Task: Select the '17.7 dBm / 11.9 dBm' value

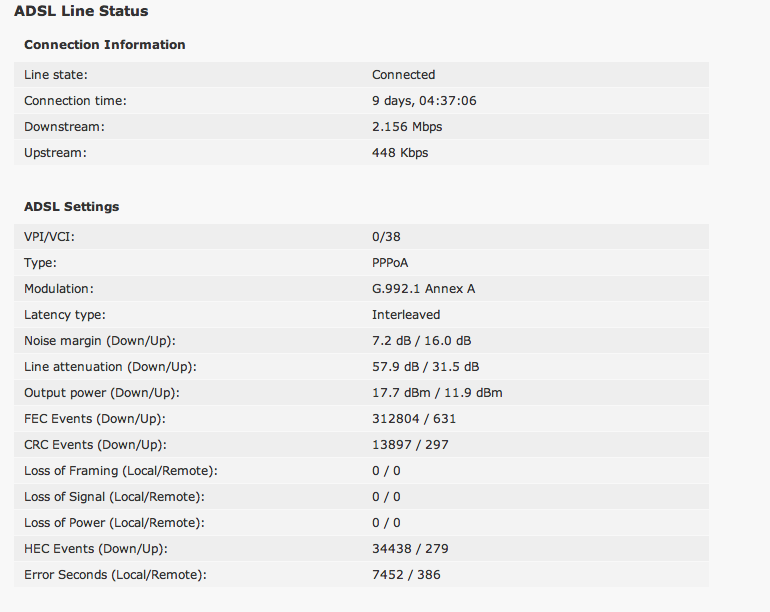Action: pyautogui.click(x=437, y=393)
